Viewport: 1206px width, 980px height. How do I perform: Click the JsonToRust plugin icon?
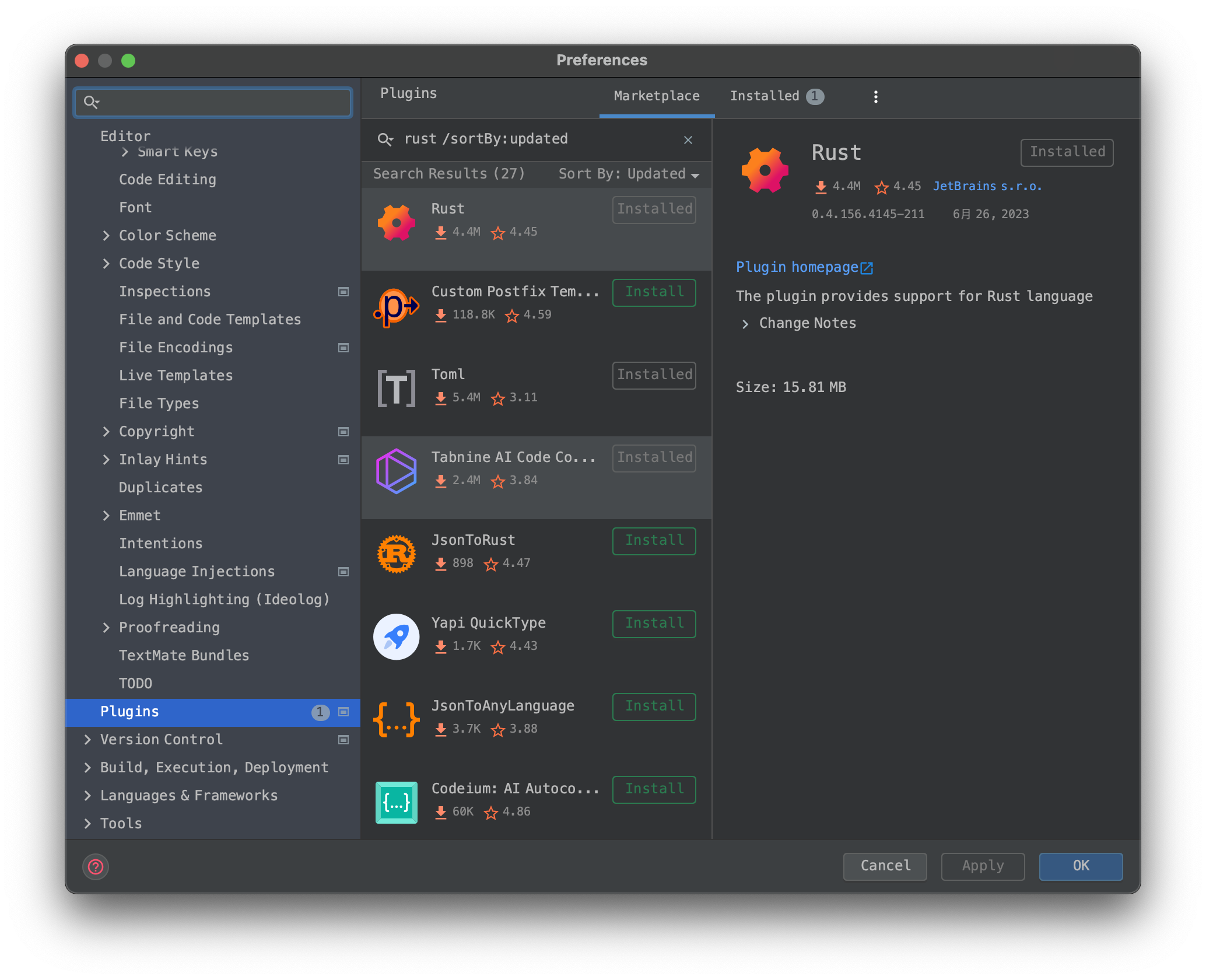click(x=396, y=554)
